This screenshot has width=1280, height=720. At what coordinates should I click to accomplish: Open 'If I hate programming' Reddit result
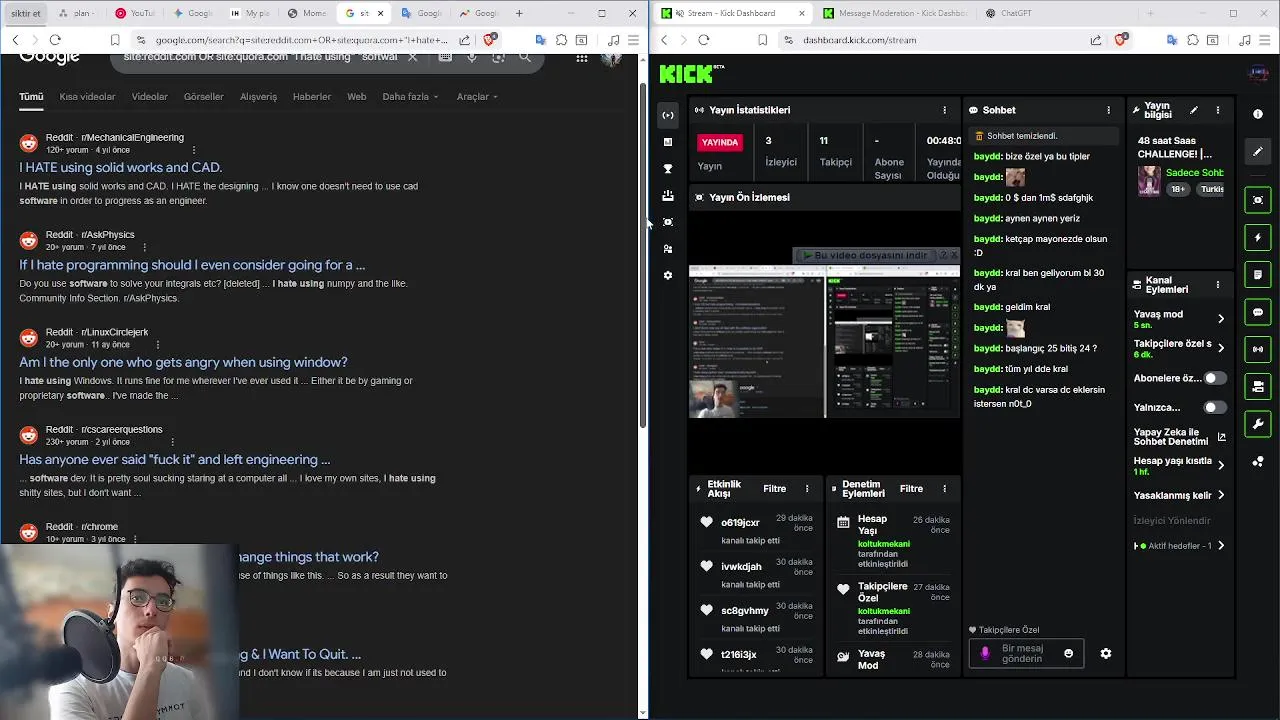point(192,265)
